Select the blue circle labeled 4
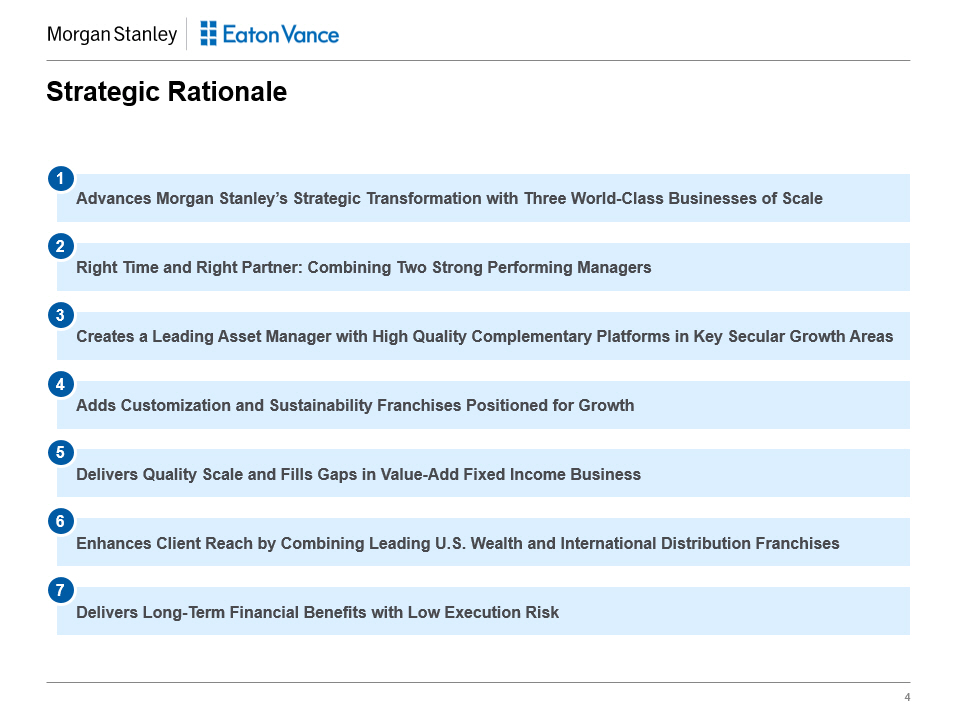The height and width of the screenshot is (714, 955). tap(60, 384)
